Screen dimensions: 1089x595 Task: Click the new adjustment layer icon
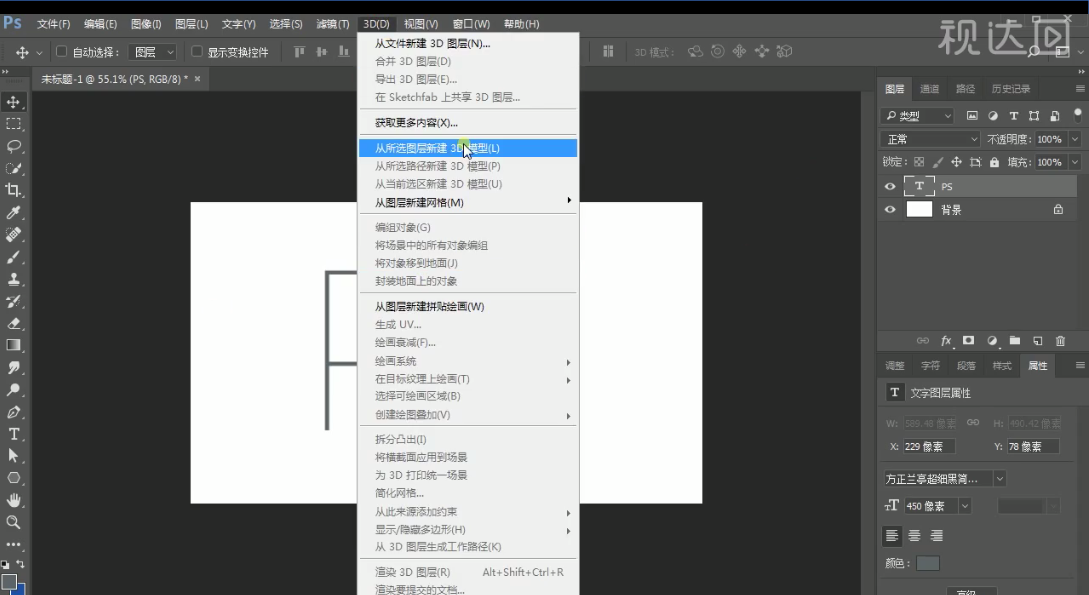pos(992,340)
